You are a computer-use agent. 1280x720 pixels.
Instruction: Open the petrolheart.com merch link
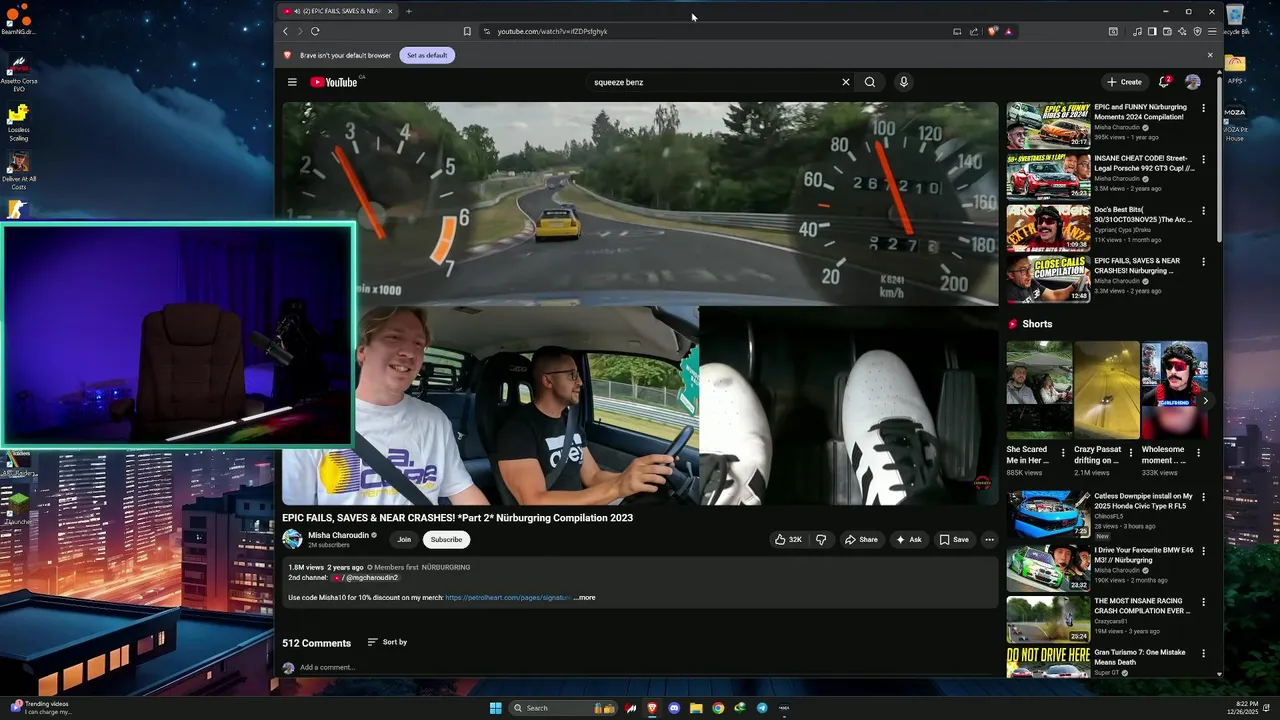(508, 598)
